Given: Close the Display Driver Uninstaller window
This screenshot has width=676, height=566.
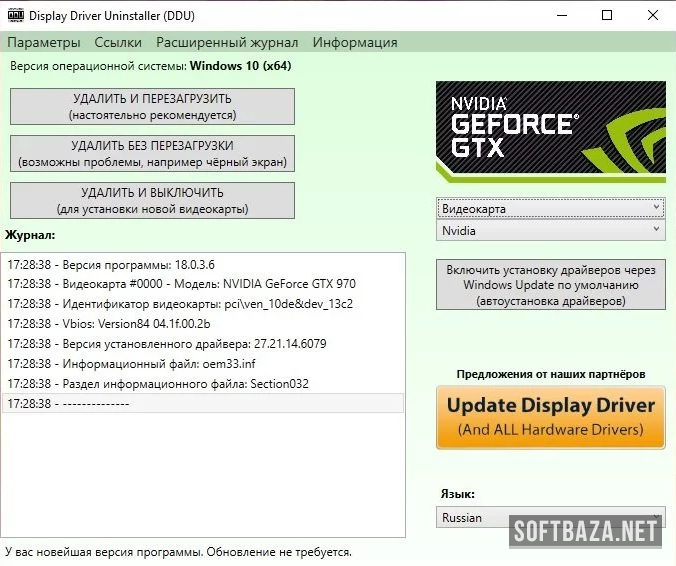Looking at the screenshot, I should click(652, 15).
